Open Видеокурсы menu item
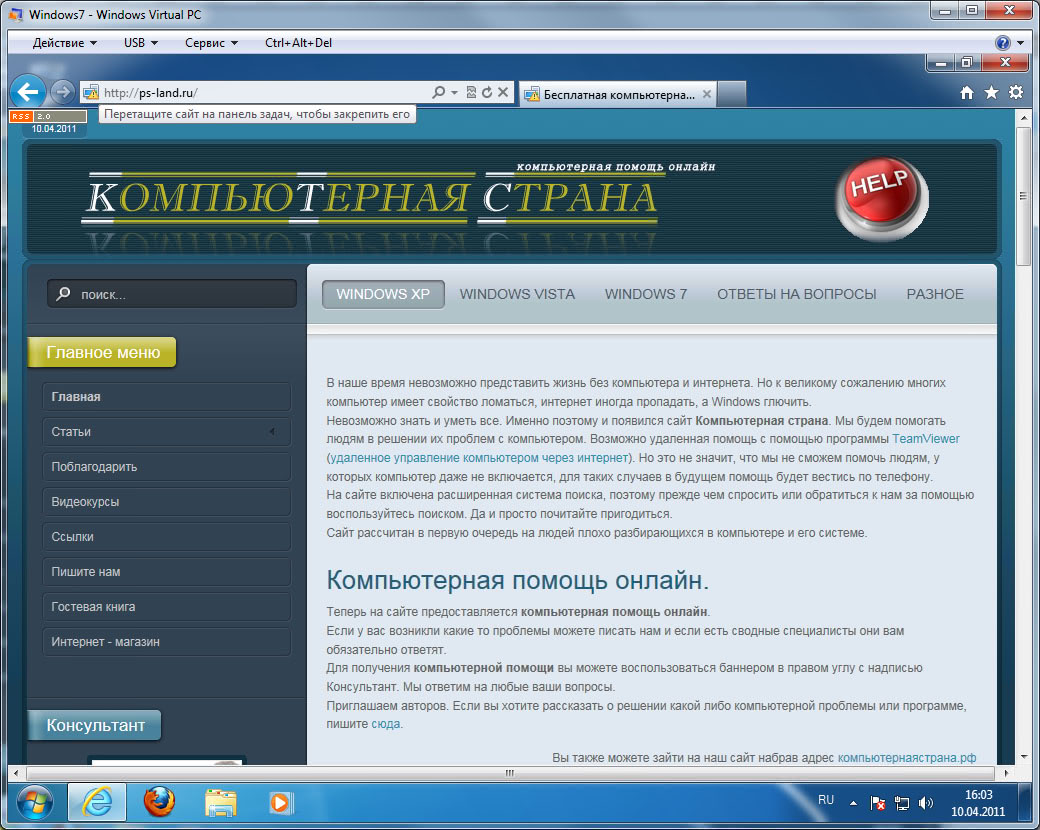The height and width of the screenshot is (830, 1040). coord(166,502)
